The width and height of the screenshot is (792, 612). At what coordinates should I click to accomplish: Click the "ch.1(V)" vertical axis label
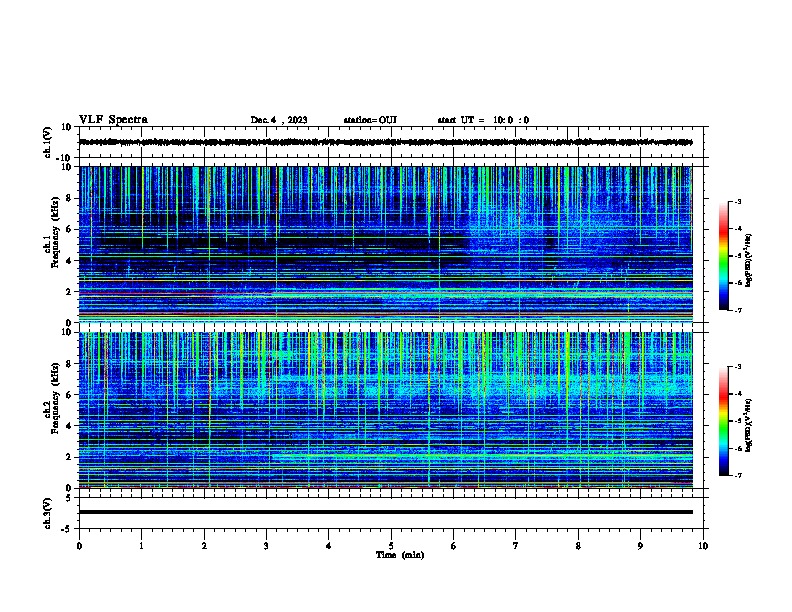[48, 142]
